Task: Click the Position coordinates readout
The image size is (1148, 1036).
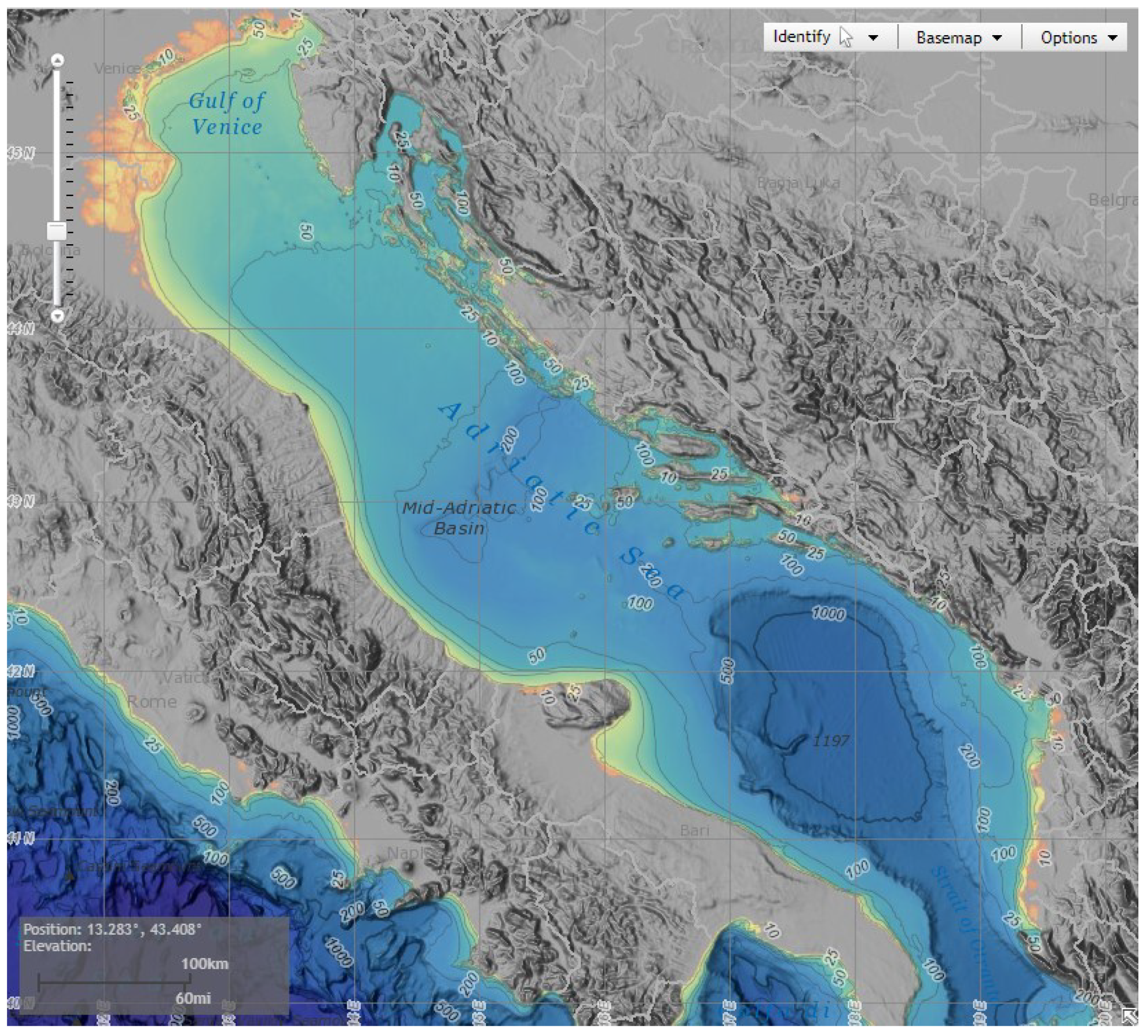Action: pyautogui.click(x=113, y=930)
